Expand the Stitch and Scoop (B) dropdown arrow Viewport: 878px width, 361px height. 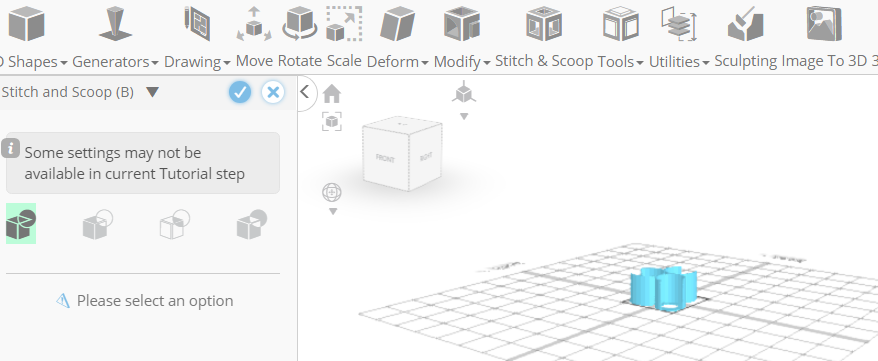(152, 92)
